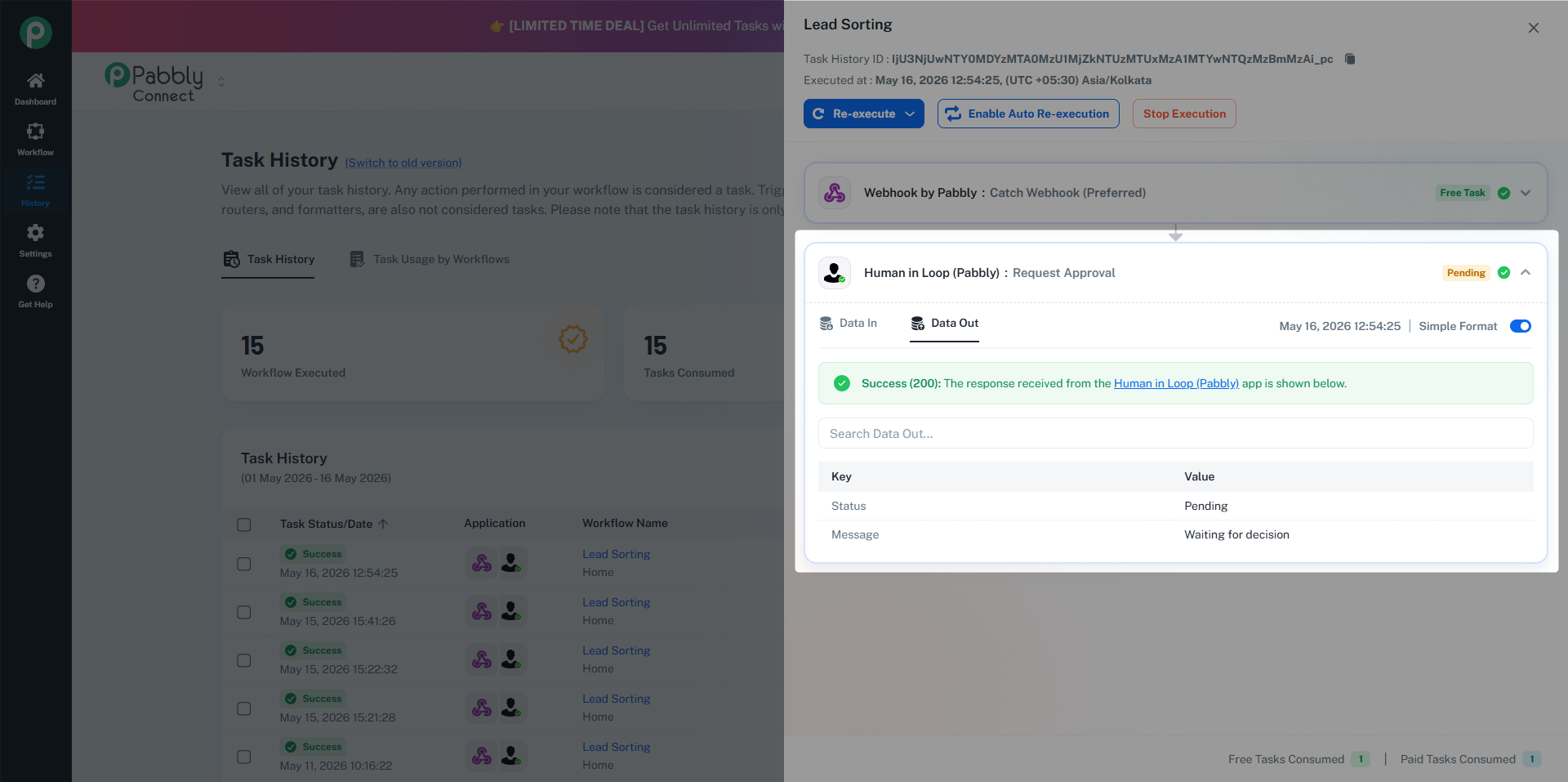The image size is (1568, 782).
Task: Click the Pending status badge
Action: click(x=1466, y=273)
